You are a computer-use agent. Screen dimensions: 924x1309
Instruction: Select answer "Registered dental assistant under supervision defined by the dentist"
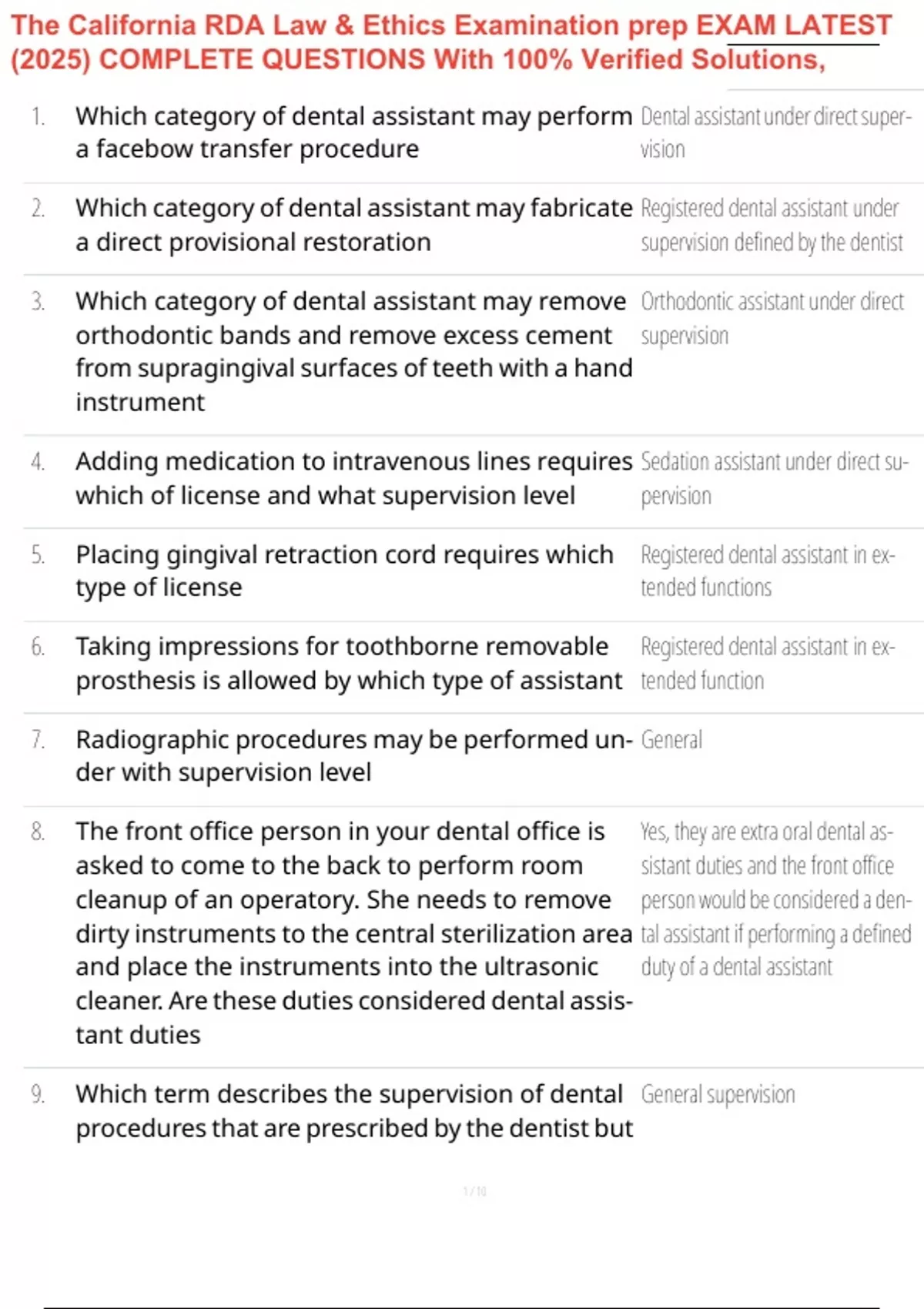tap(772, 225)
